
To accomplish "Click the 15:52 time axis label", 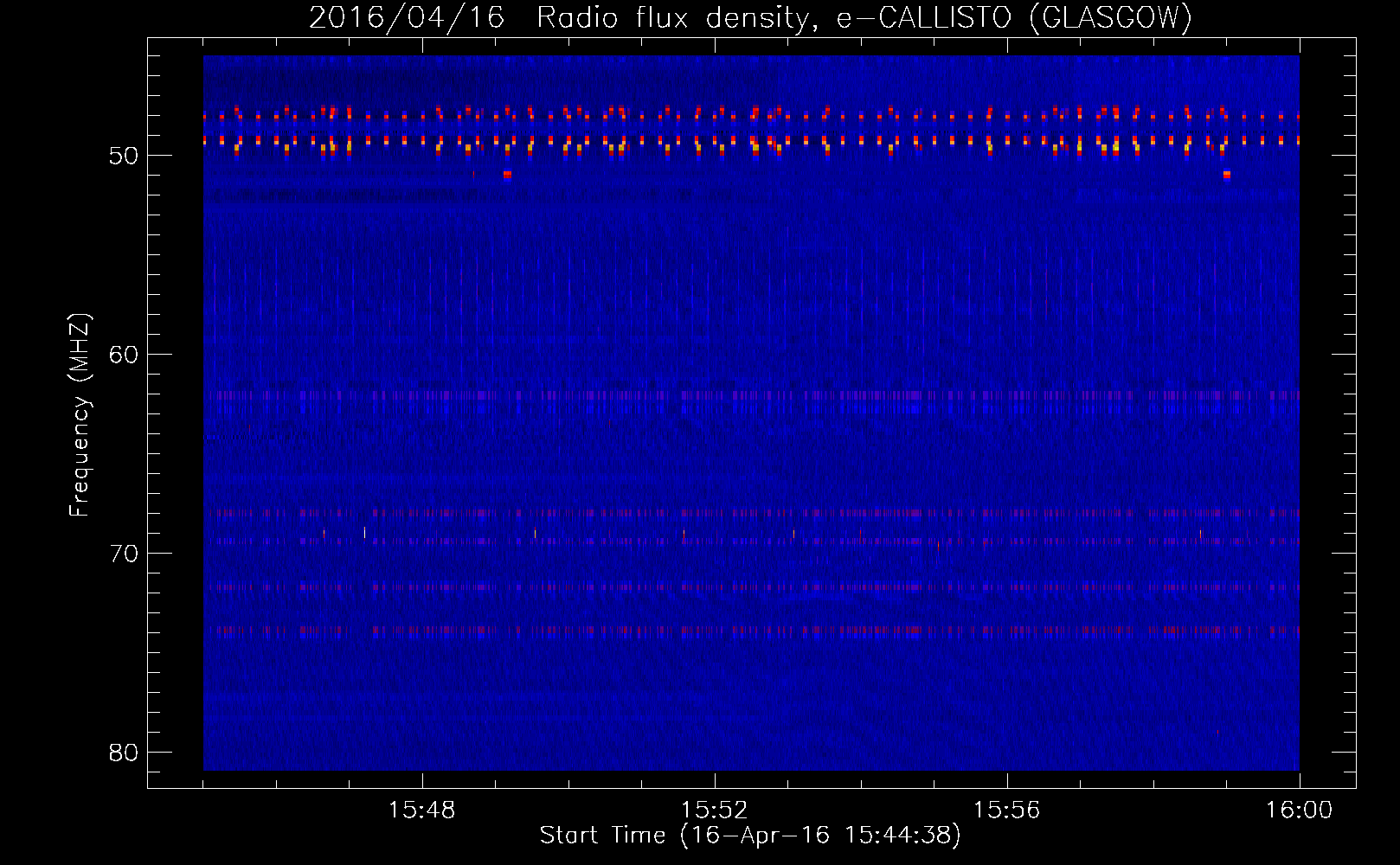I will pos(714,811).
